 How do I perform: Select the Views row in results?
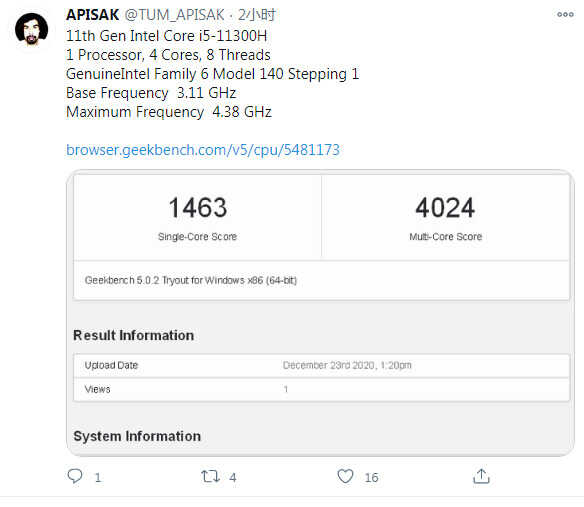pyautogui.click(x=321, y=389)
